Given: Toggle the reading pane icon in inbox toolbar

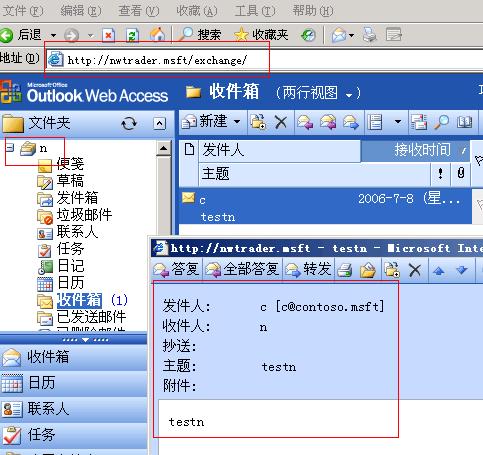Looking at the screenshot, I should pos(419,122).
